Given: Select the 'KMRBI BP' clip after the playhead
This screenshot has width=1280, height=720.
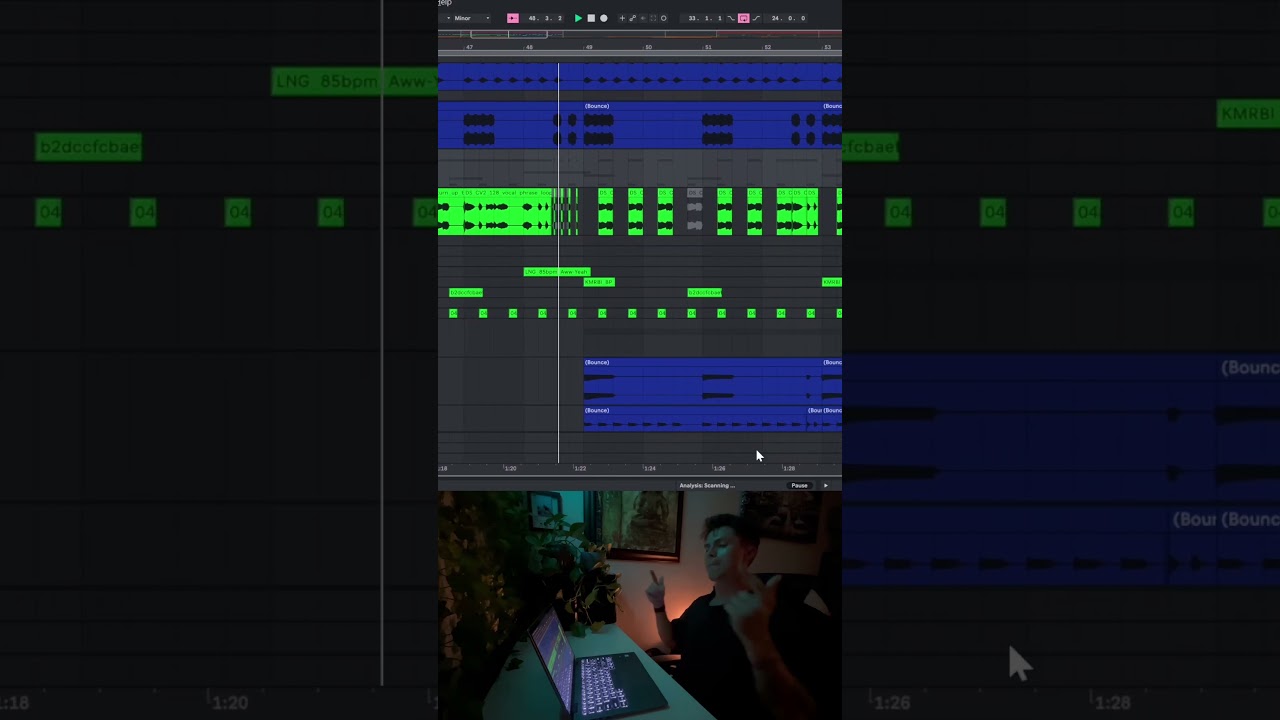Looking at the screenshot, I should [599, 282].
